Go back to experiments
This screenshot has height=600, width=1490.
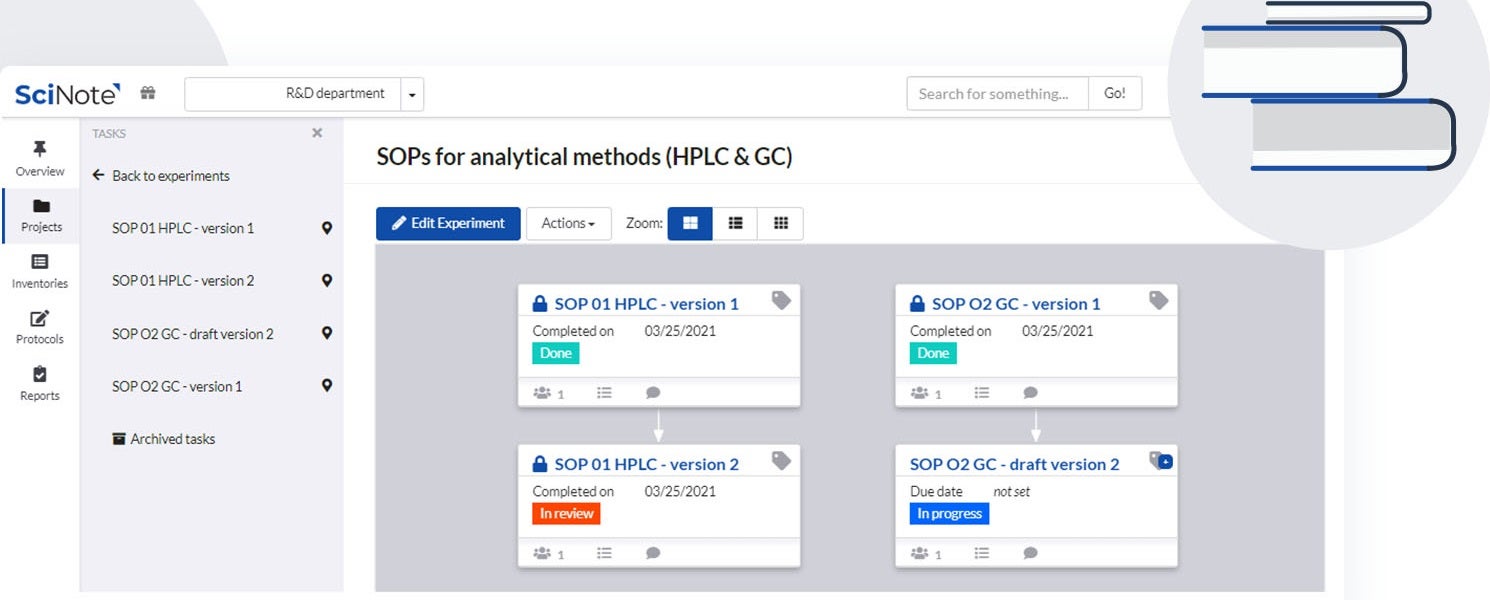click(x=161, y=176)
